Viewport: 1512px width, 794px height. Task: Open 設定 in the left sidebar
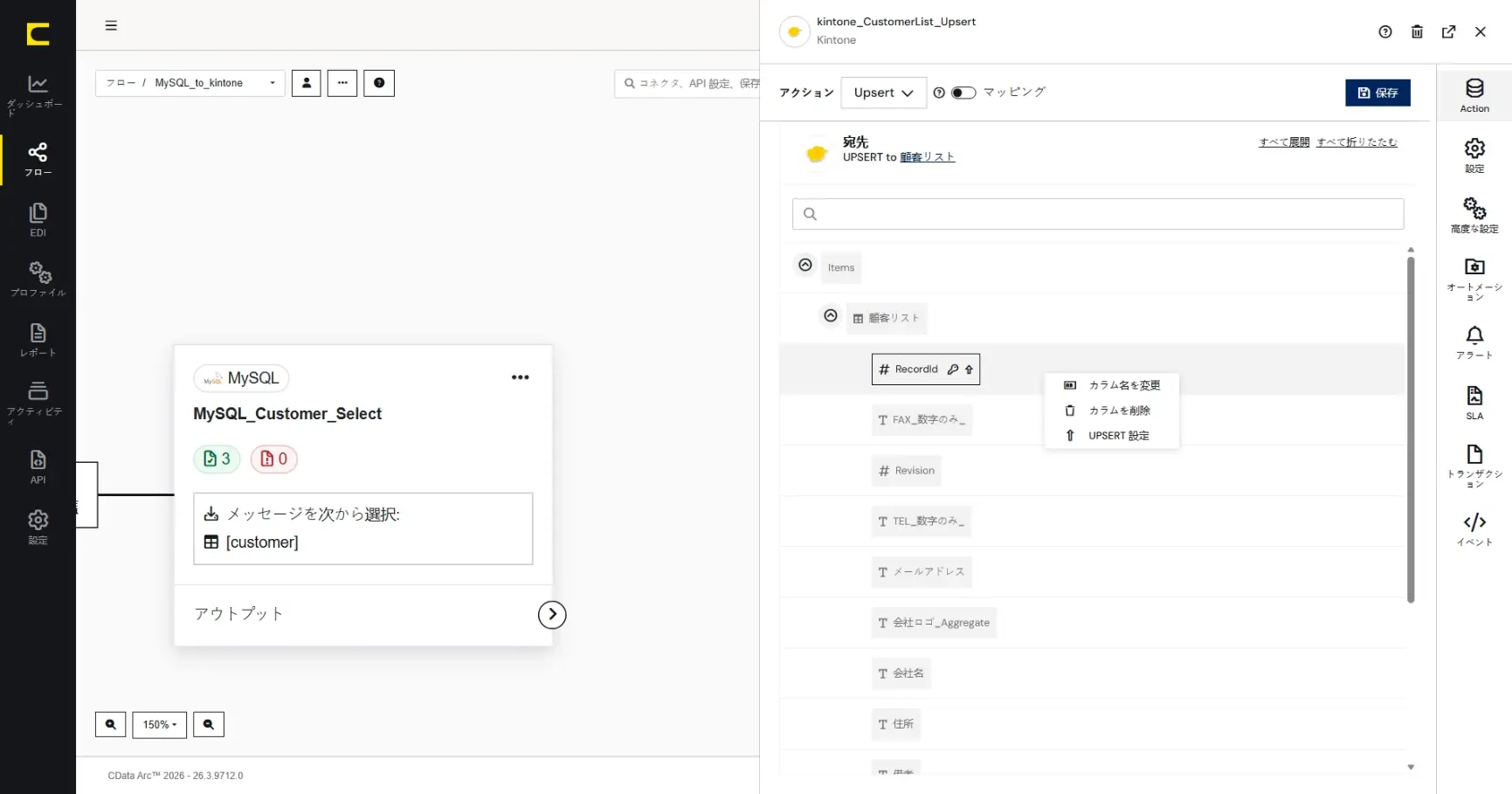pyautogui.click(x=38, y=527)
